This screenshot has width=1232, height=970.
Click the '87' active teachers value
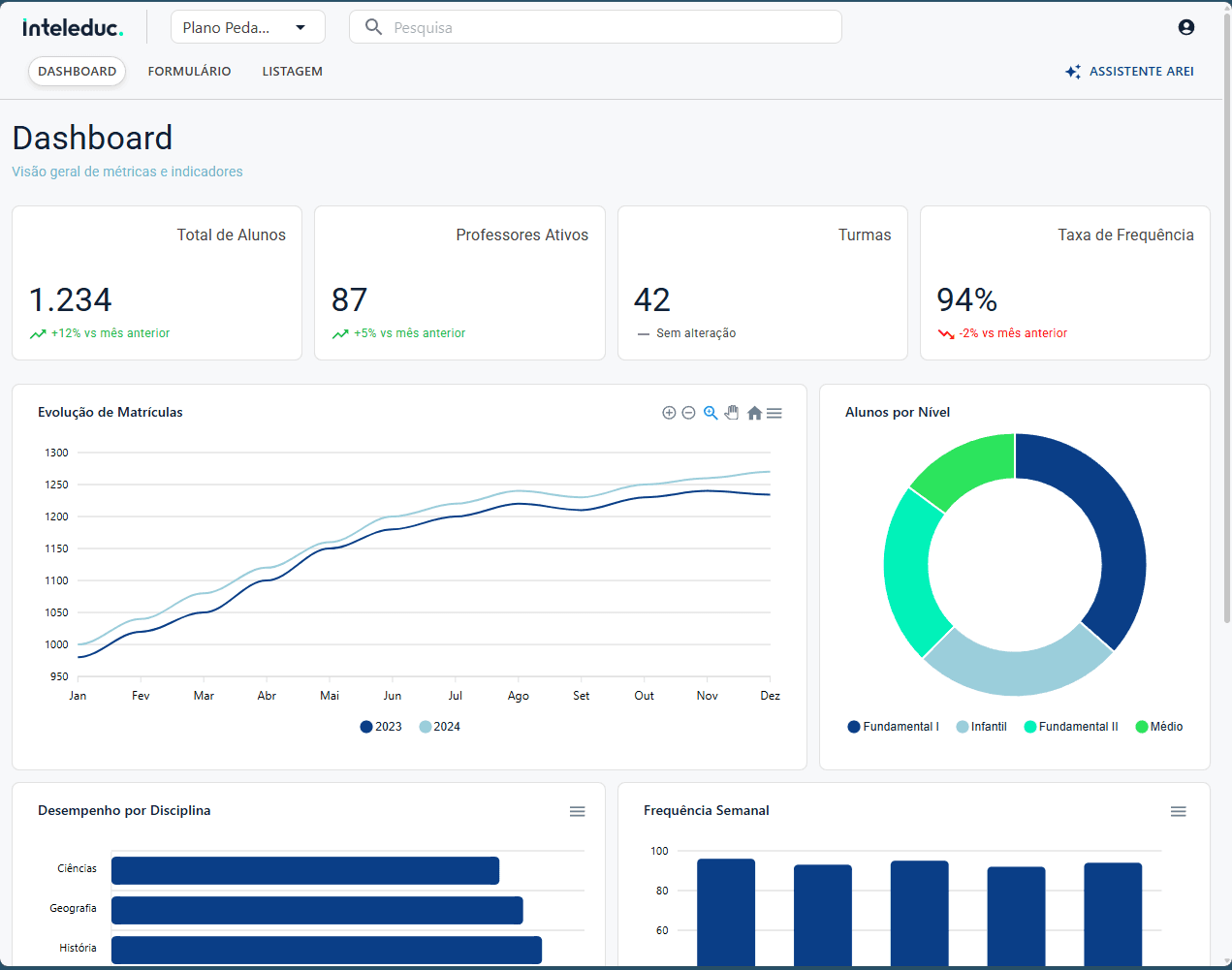(349, 299)
